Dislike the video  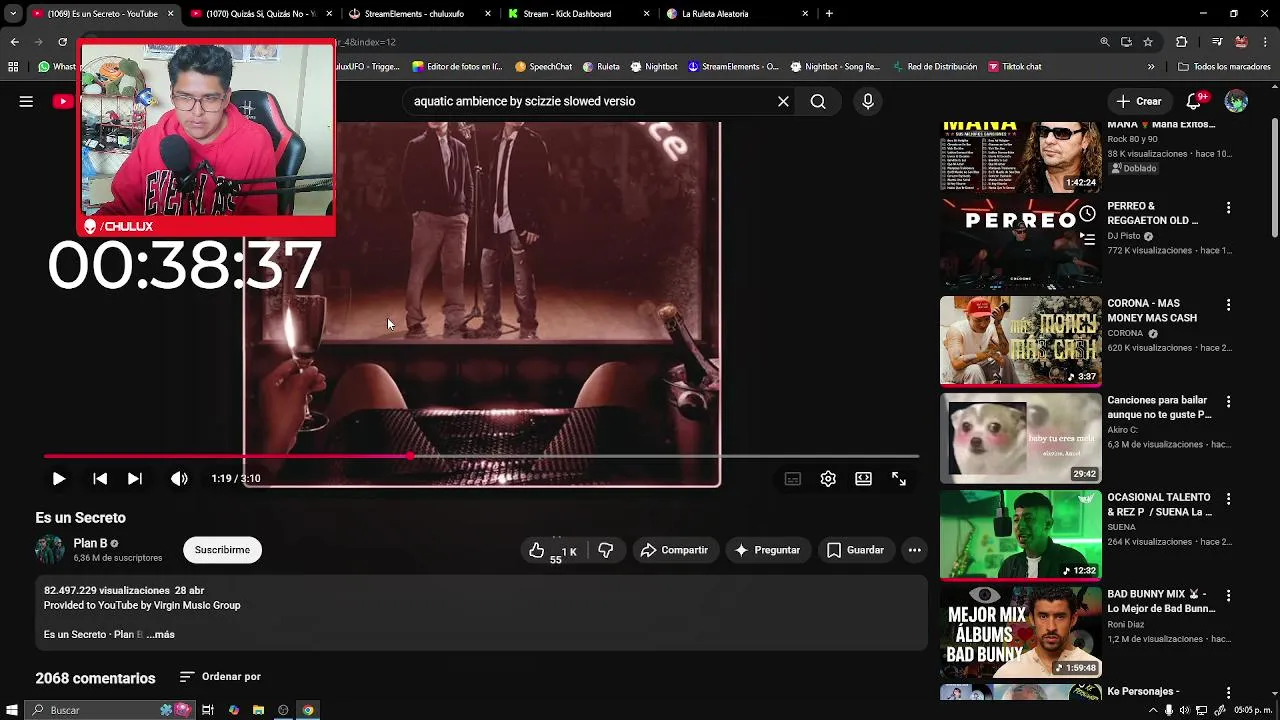(x=606, y=550)
